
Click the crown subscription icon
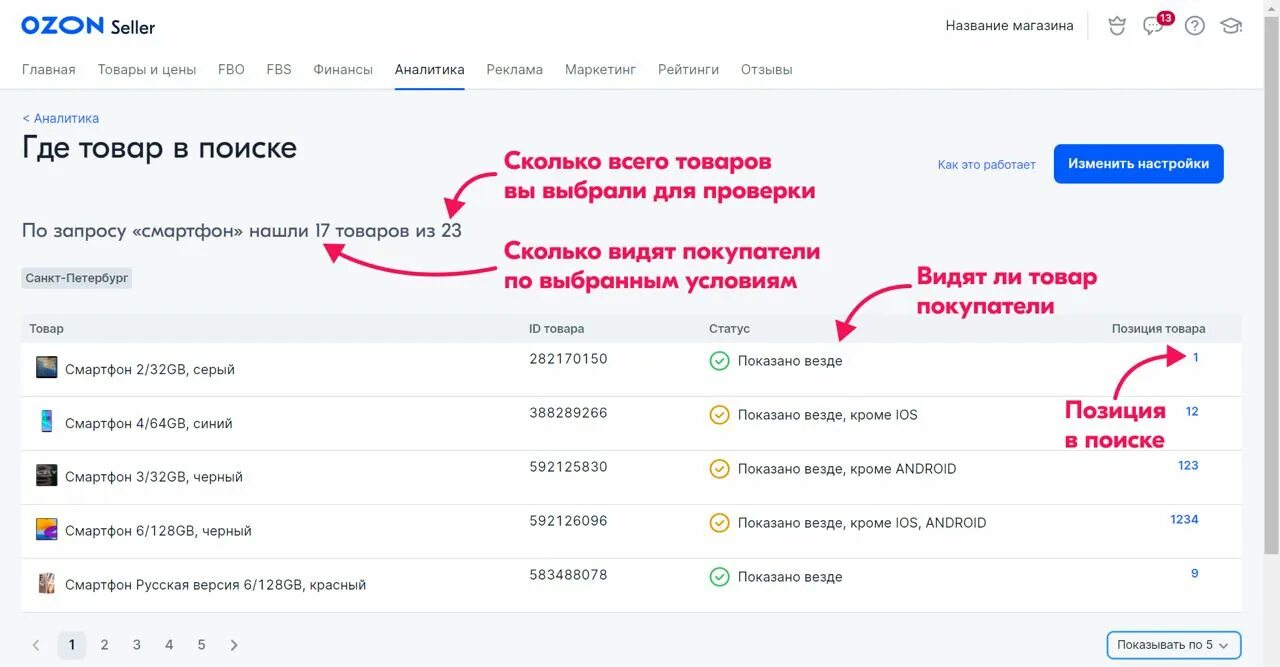1116,25
